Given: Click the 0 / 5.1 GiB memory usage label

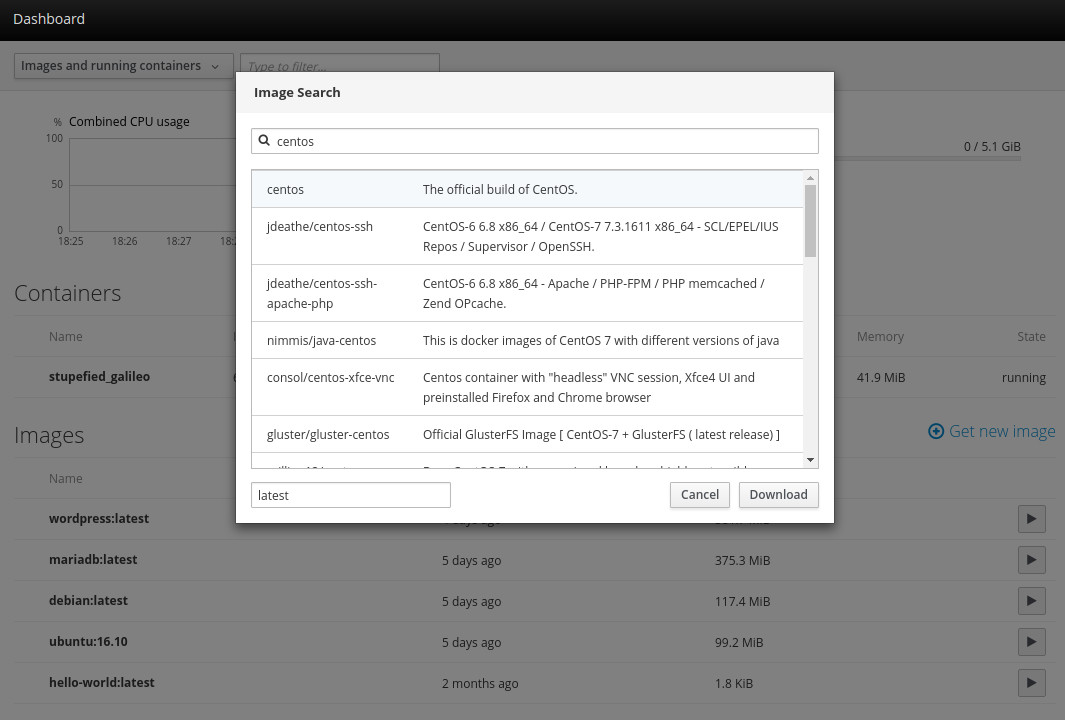Looking at the screenshot, I should [992, 147].
